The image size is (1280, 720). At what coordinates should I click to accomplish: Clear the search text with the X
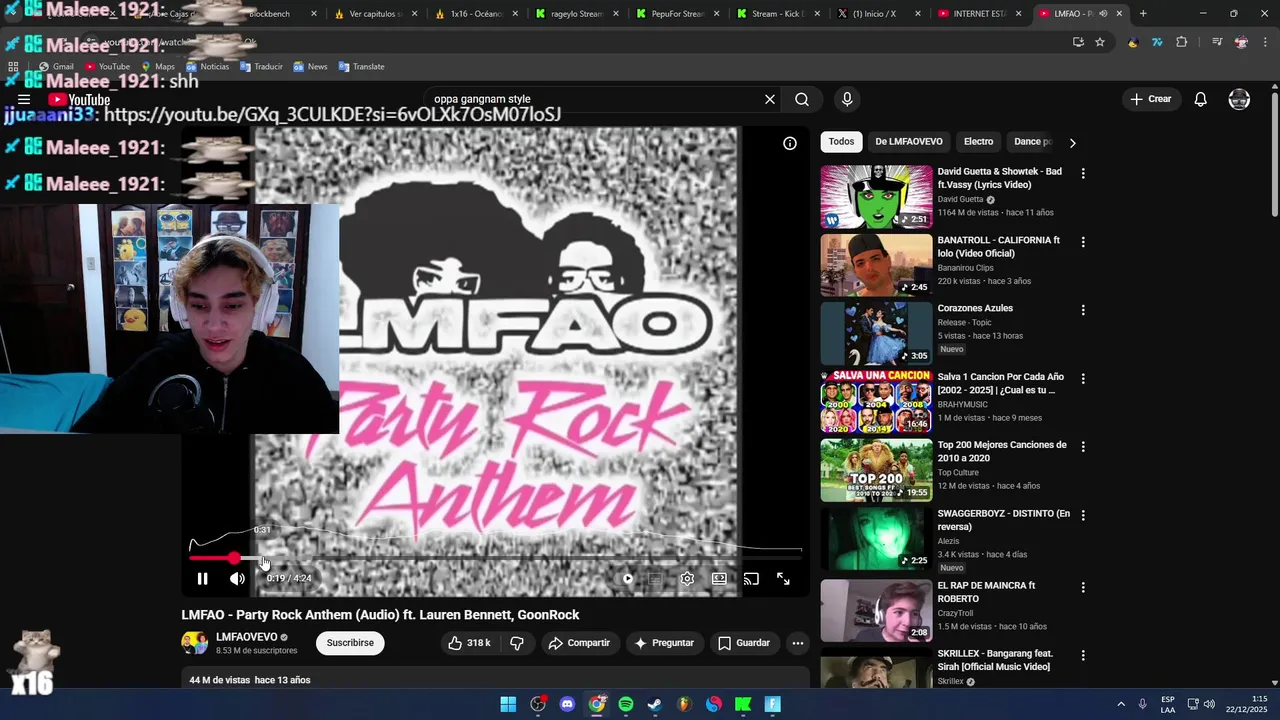[x=770, y=99]
